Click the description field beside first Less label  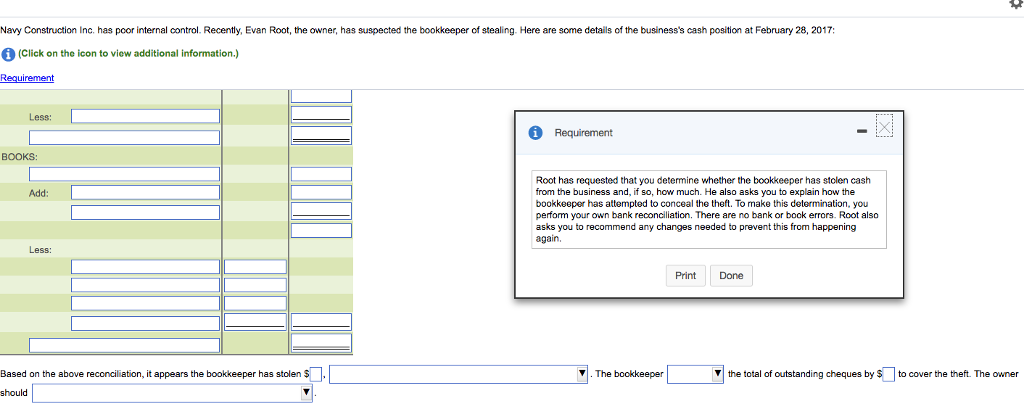(146, 116)
